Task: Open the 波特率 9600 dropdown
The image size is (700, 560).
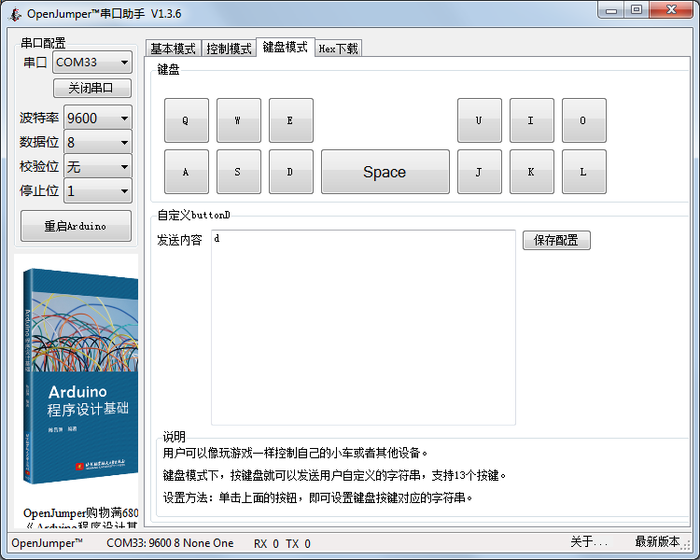Action: (x=98, y=118)
